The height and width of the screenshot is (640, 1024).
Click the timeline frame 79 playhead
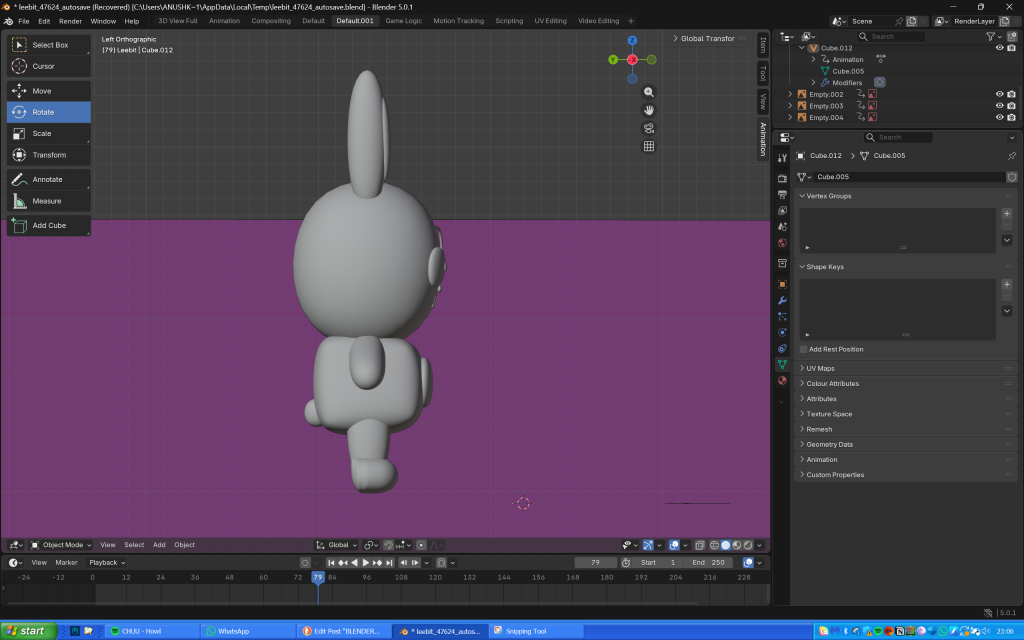coord(318,577)
